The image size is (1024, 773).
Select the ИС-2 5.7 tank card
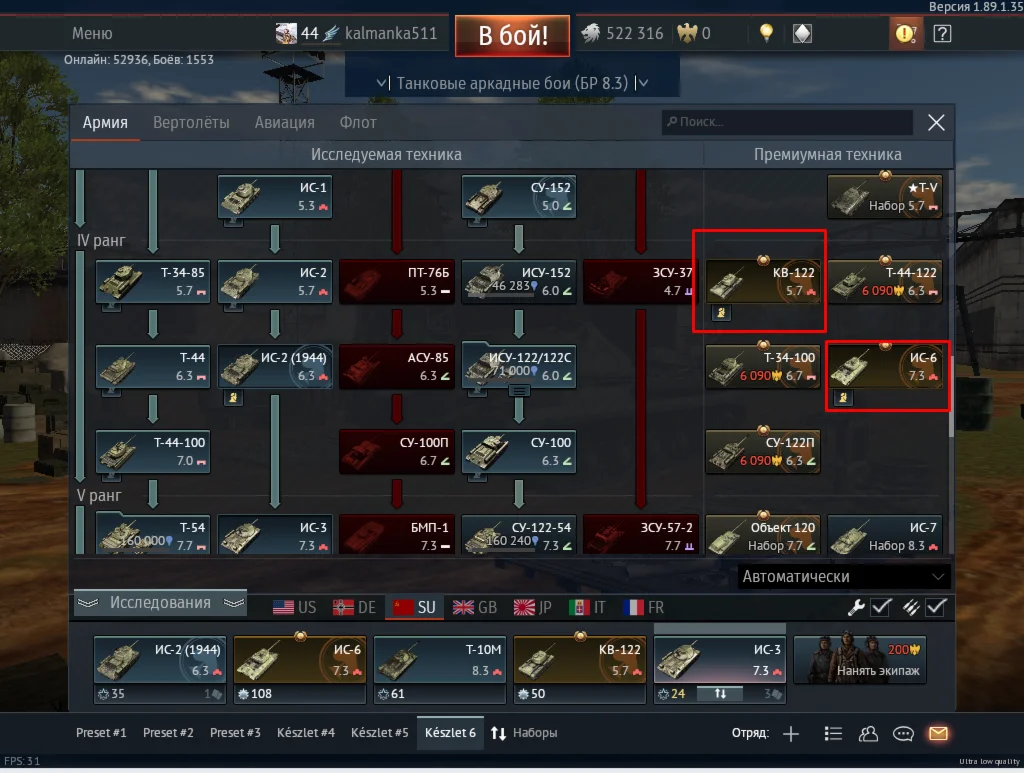(x=275, y=281)
